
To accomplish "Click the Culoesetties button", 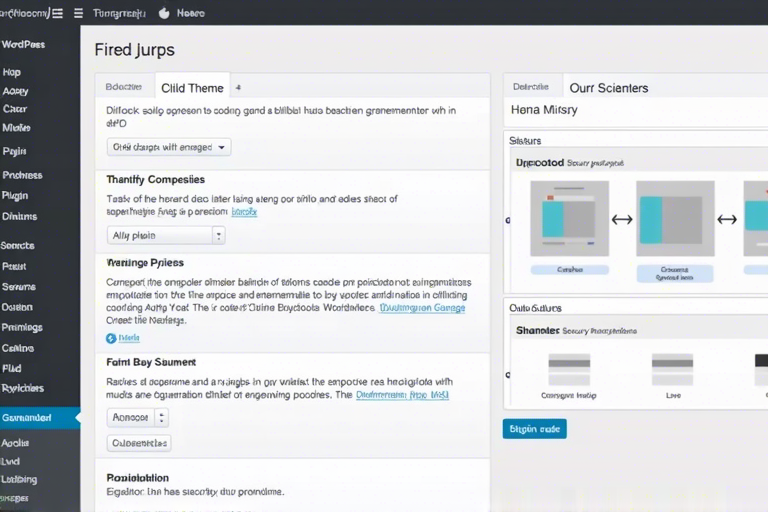I will coord(139,443).
